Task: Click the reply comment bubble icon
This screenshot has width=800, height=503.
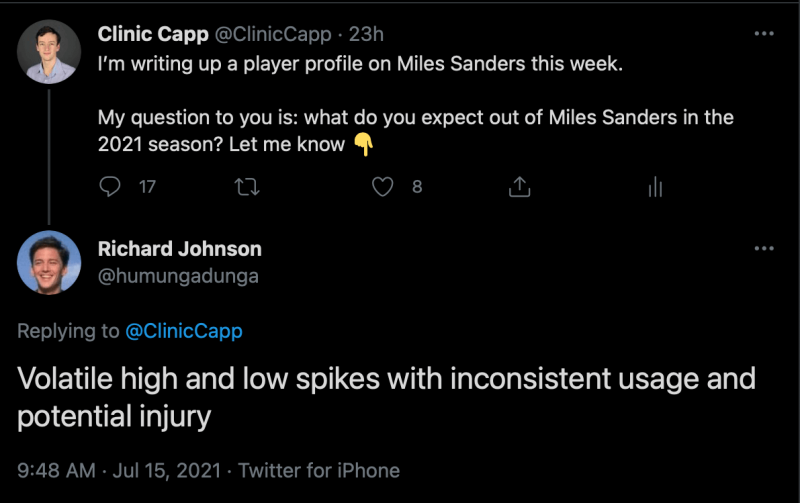Action: (x=111, y=186)
